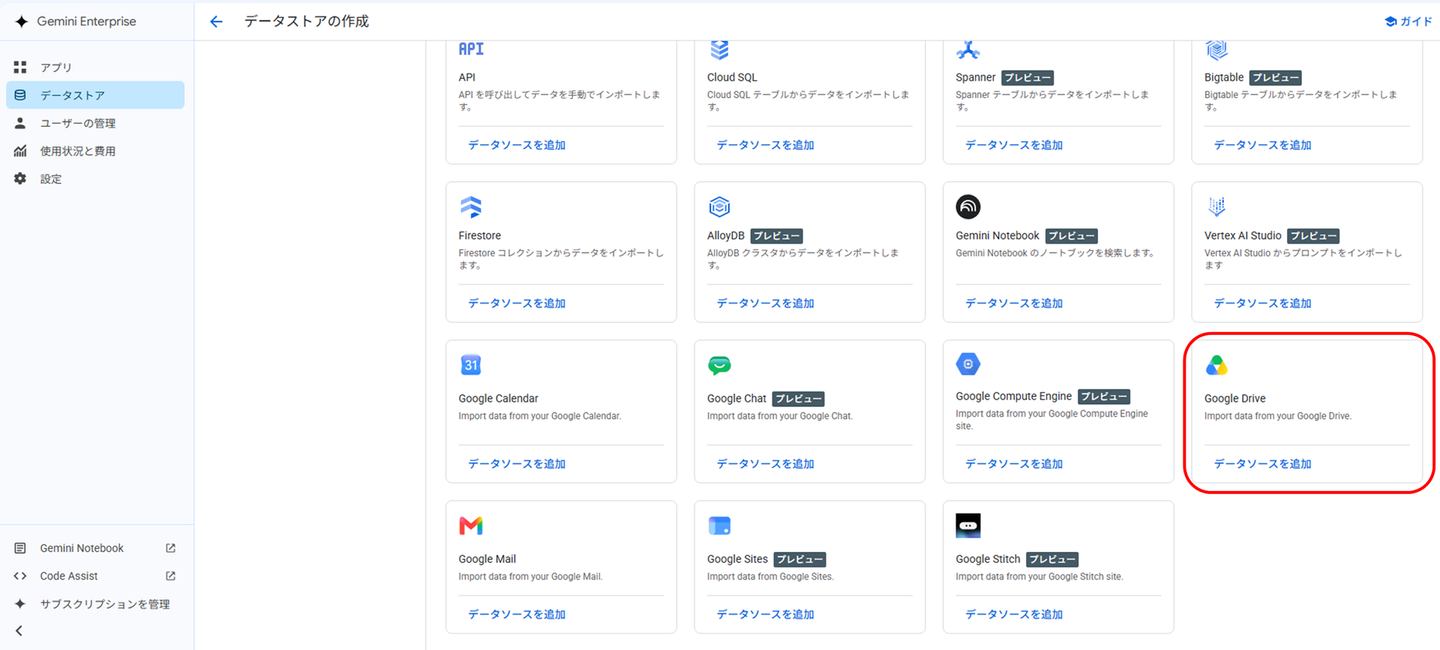Collapse the sidebar with the chevron
The width and height of the screenshot is (1440, 650).
point(19,631)
